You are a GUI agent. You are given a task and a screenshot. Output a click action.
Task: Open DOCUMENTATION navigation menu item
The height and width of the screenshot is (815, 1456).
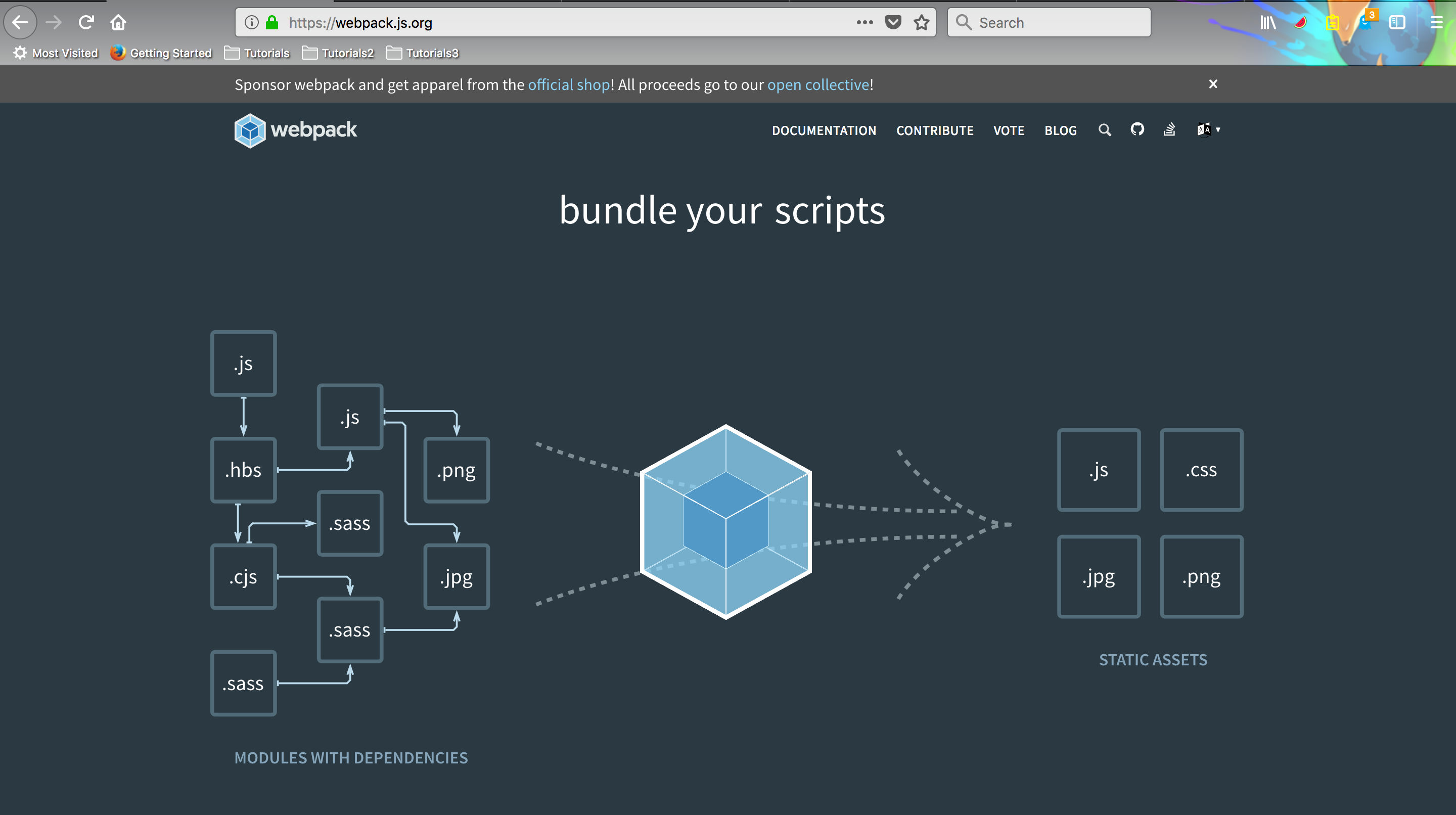[825, 129]
